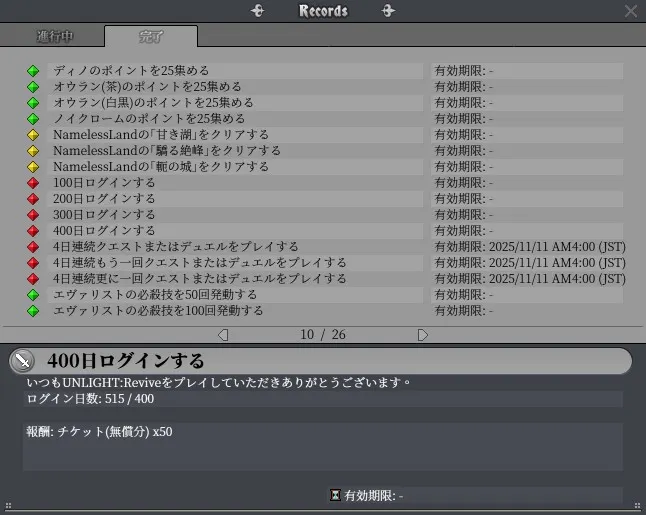Select record エヴァリストの必殺技を100回発動する
This screenshot has height=515, width=646.
tap(235, 311)
